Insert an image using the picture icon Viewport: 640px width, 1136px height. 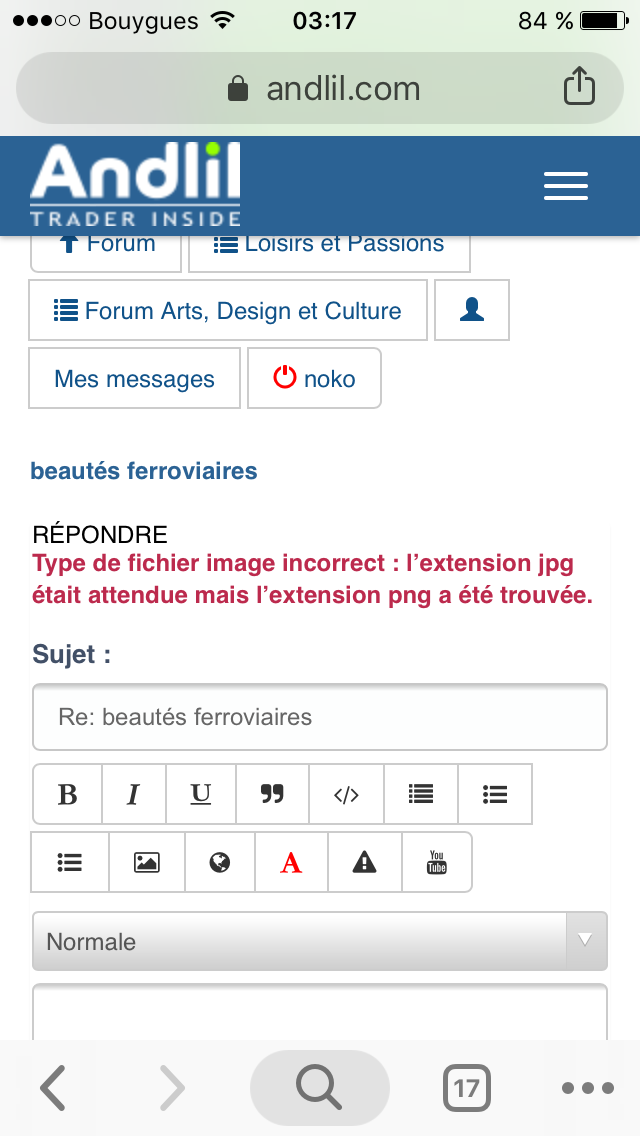pyautogui.click(x=147, y=862)
